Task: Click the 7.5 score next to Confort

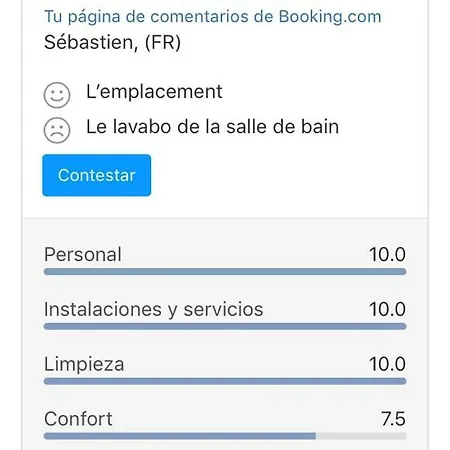Action: 393,419
